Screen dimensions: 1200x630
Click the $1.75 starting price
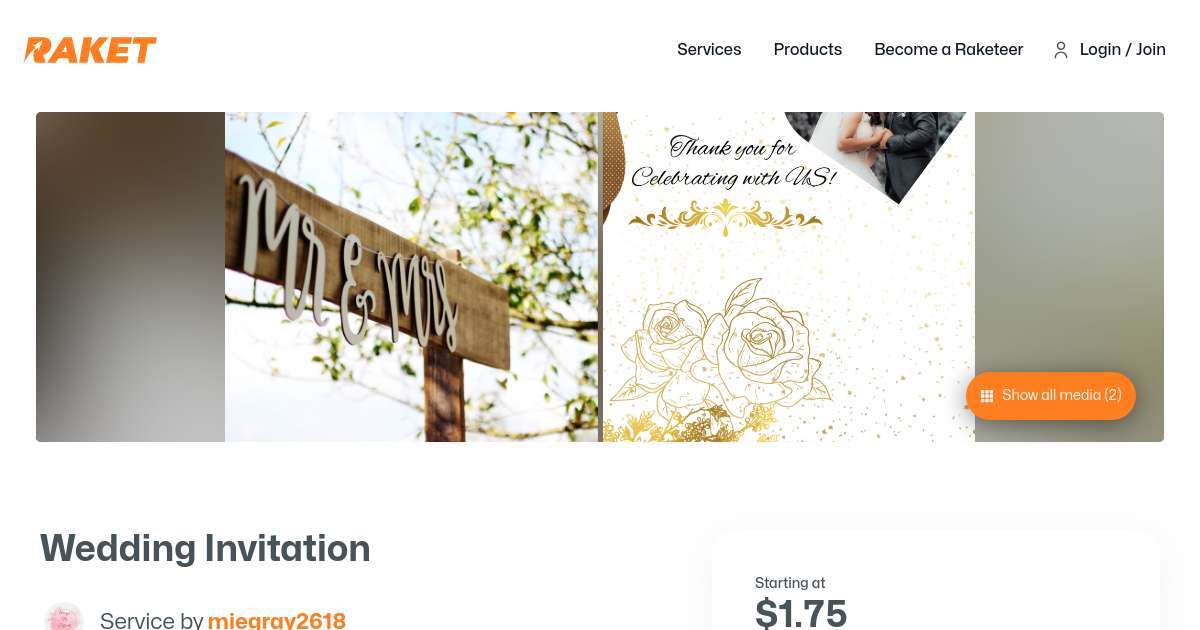coord(801,612)
